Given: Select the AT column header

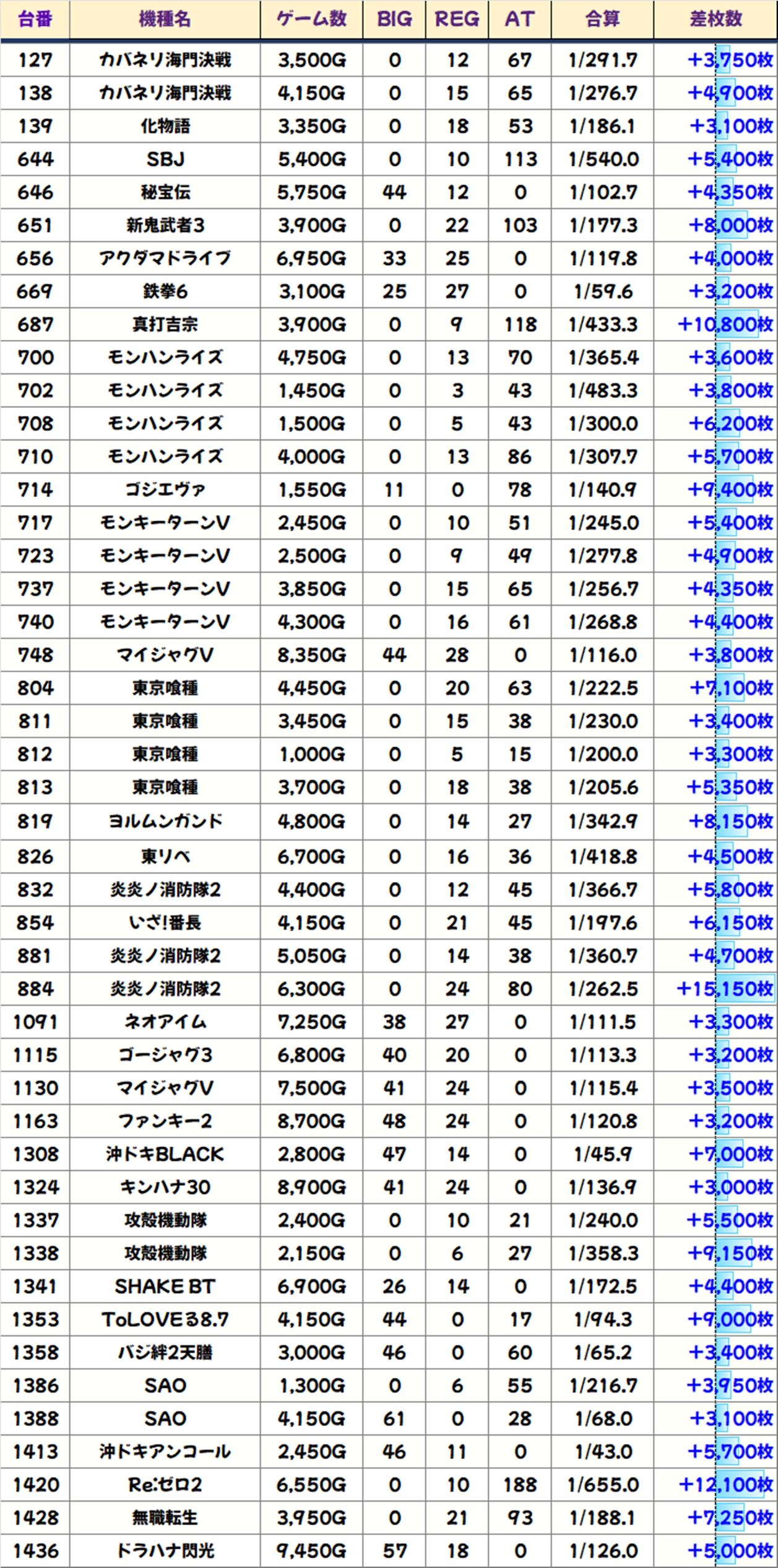Looking at the screenshot, I should tap(519, 19).
